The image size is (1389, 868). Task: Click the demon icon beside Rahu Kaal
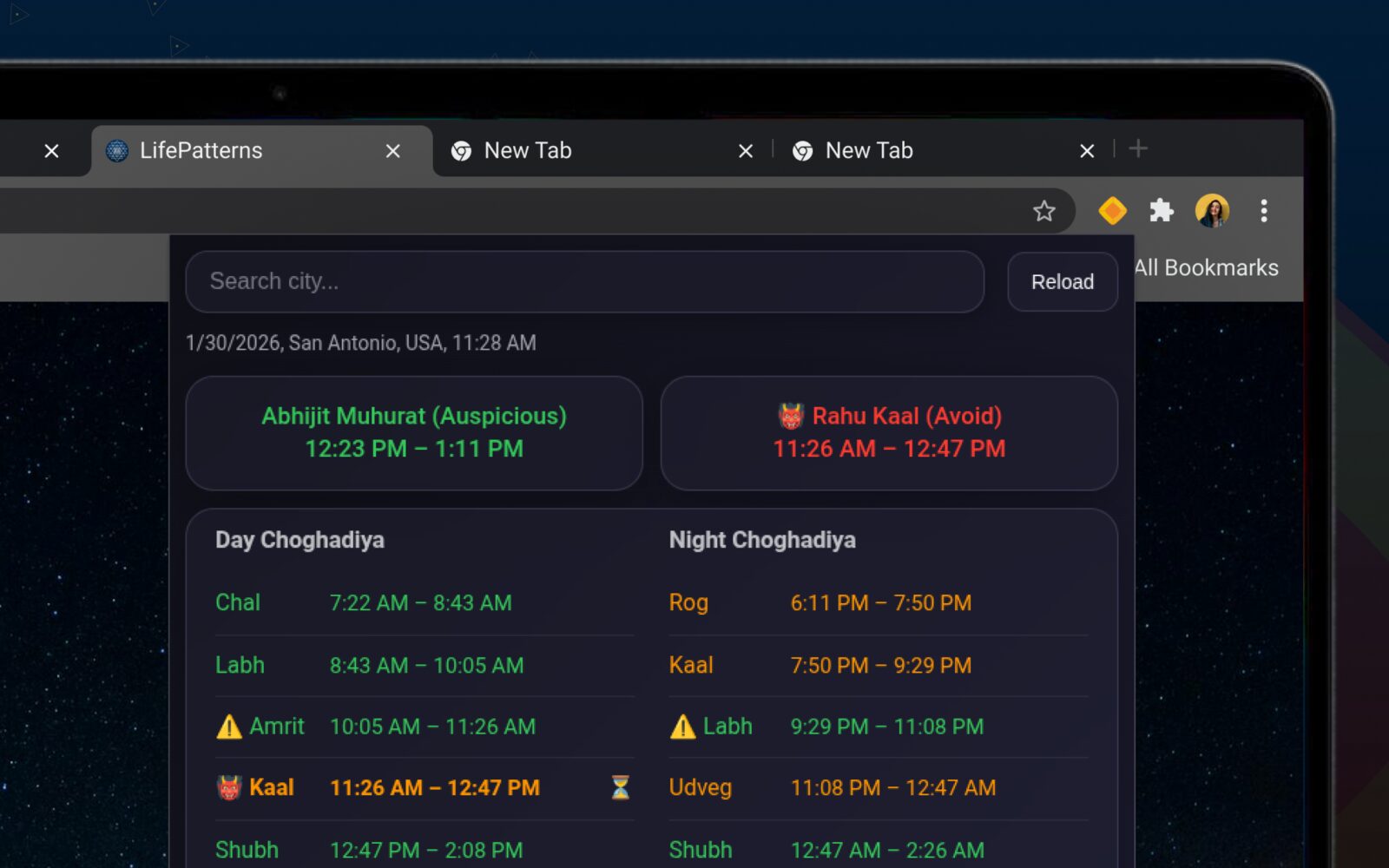point(791,416)
